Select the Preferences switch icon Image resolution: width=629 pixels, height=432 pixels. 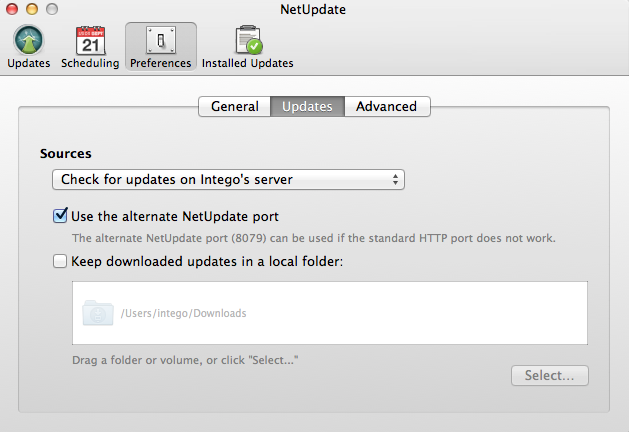pos(160,40)
